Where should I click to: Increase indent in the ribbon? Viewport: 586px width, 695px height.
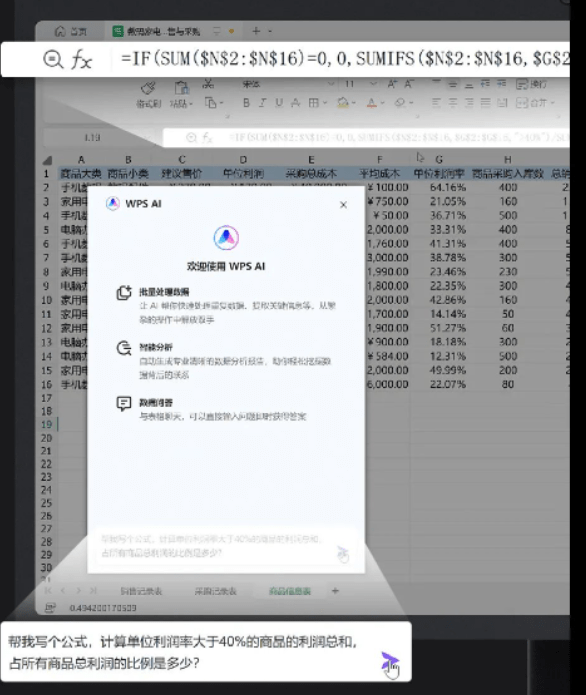point(502,84)
